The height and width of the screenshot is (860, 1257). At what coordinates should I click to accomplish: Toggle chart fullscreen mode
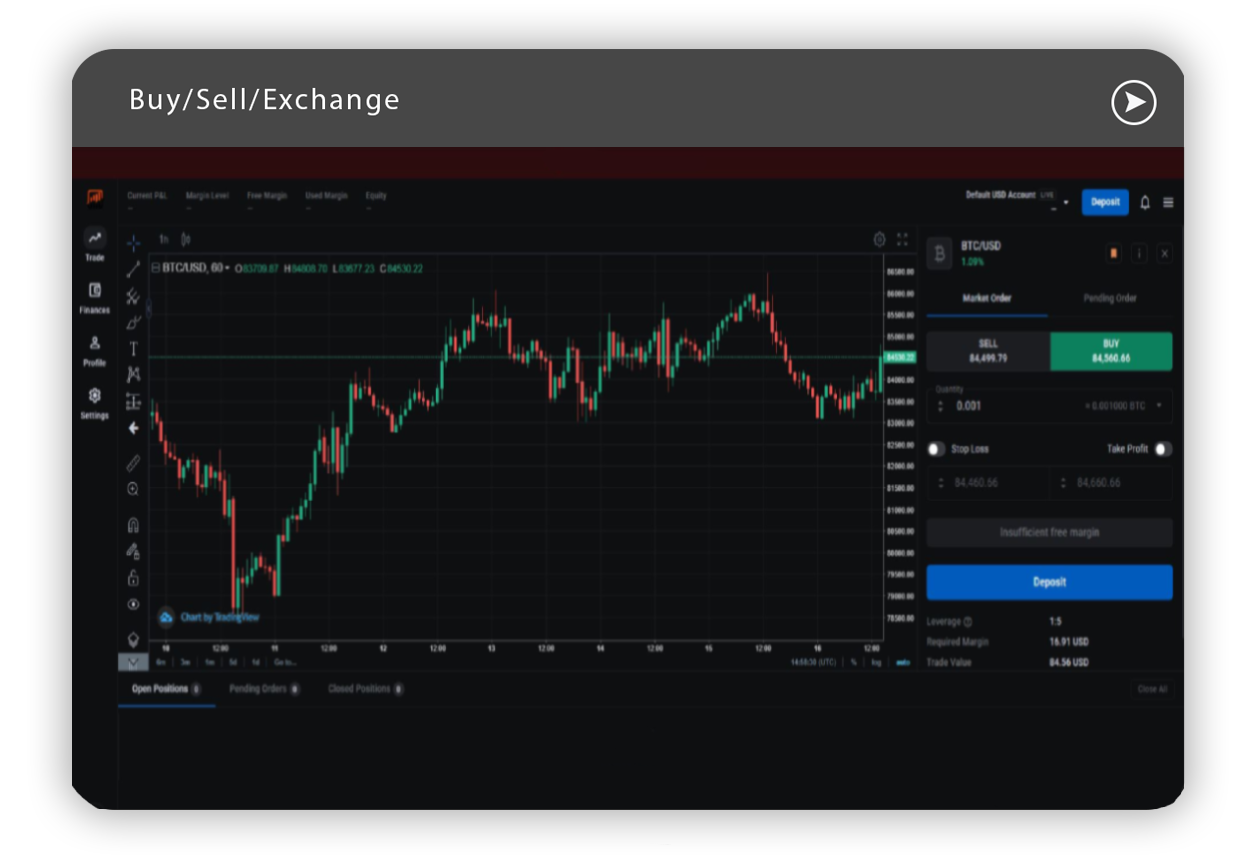(x=902, y=239)
